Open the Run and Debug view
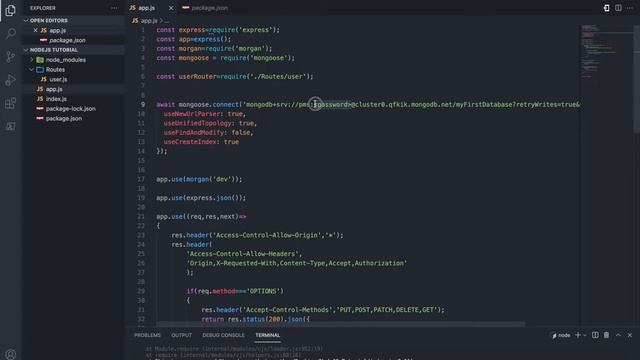The height and width of the screenshot is (360, 640). pos(11,80)
